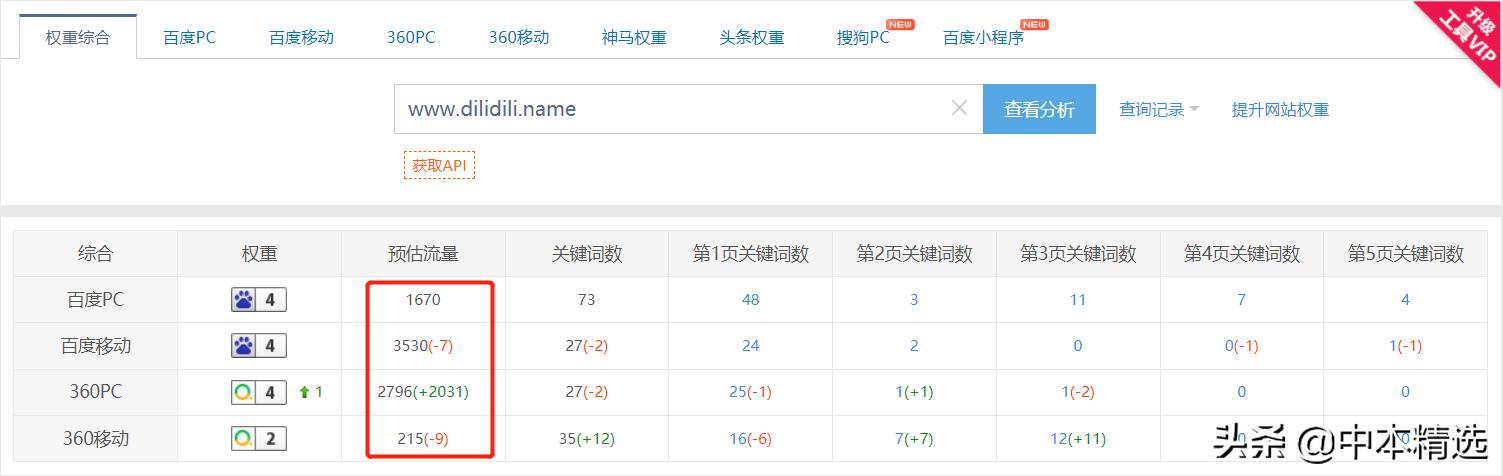Click the 查看分析 button
The image size is (1503, 476).
[x=1039, y=109]
